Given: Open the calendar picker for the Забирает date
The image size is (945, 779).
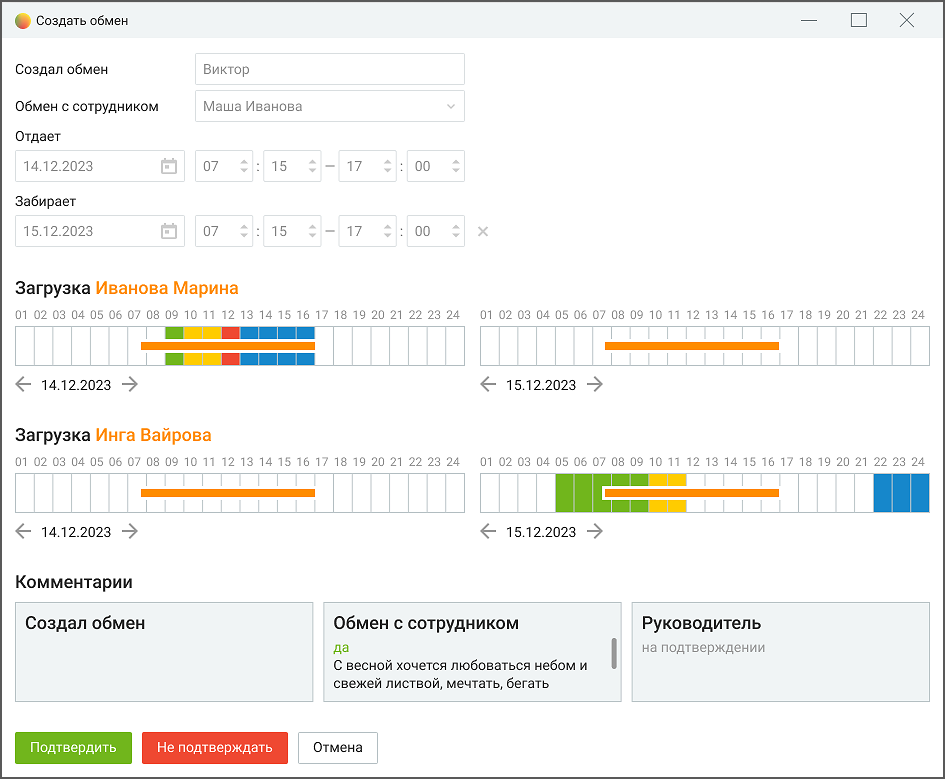Looking at the screenshot, I should click(x=169, y=231).
